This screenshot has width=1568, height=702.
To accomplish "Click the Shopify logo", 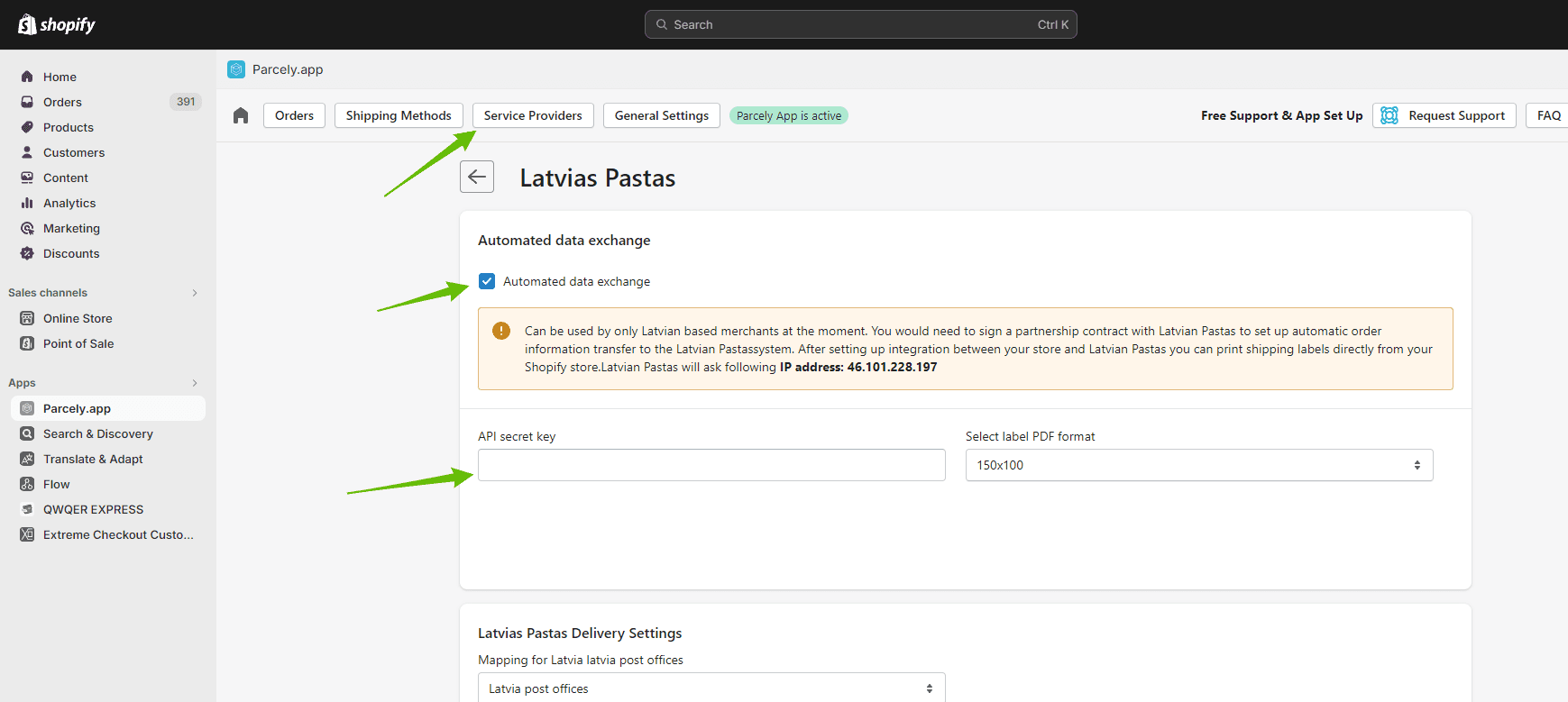I will tap(57, 24).
